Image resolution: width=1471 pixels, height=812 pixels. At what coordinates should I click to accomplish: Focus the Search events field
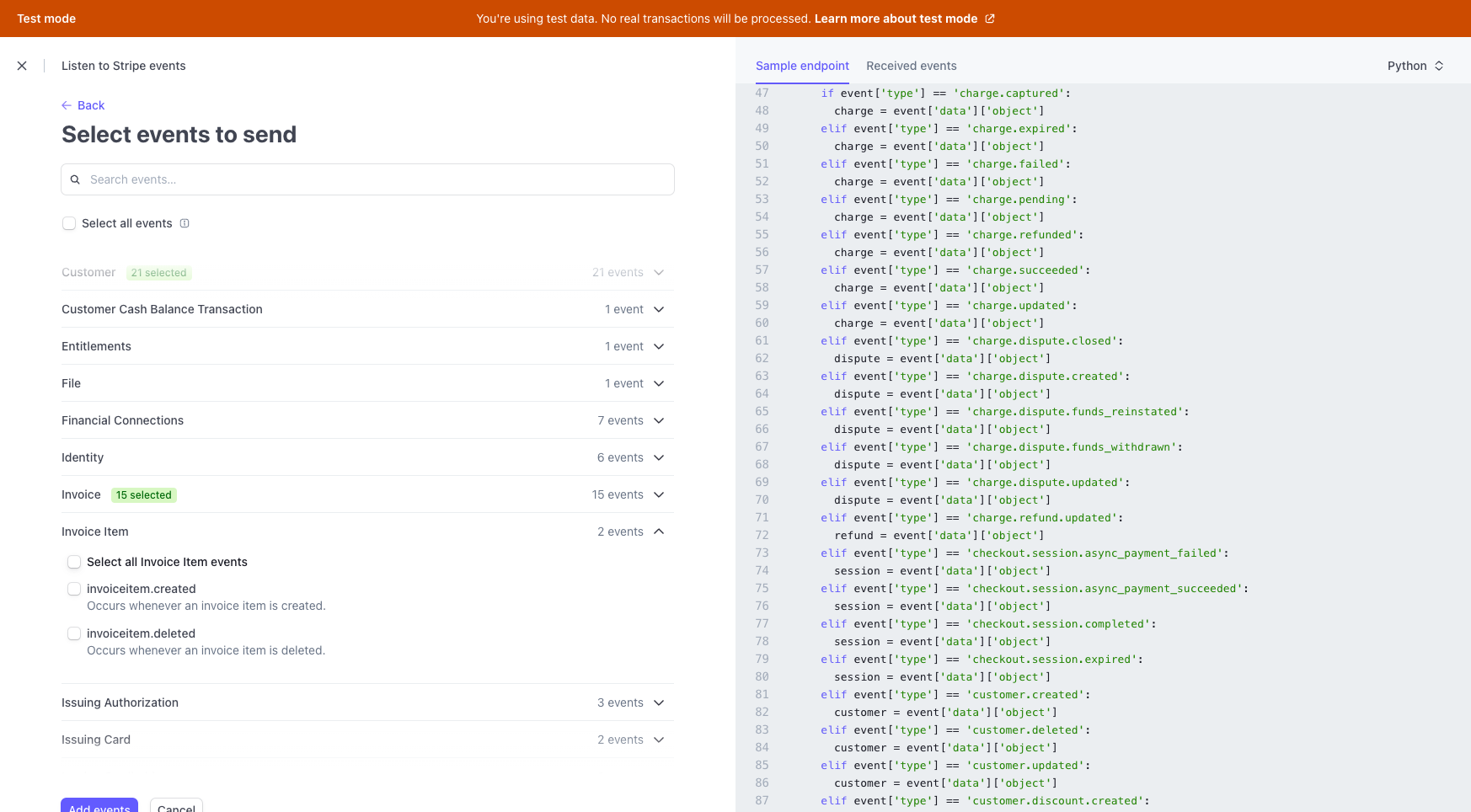point(367,179)
